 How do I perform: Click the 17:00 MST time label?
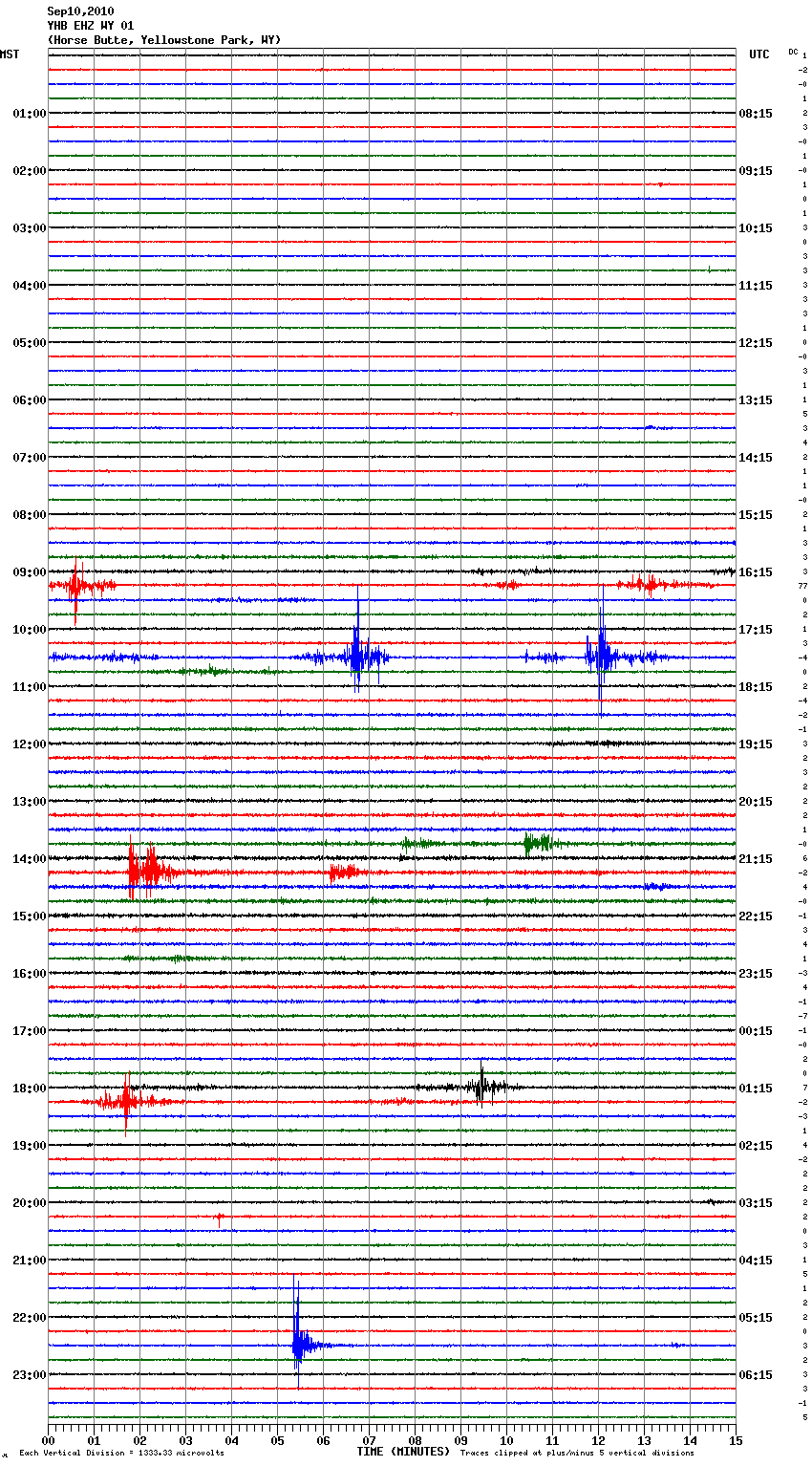[30, 1031]
